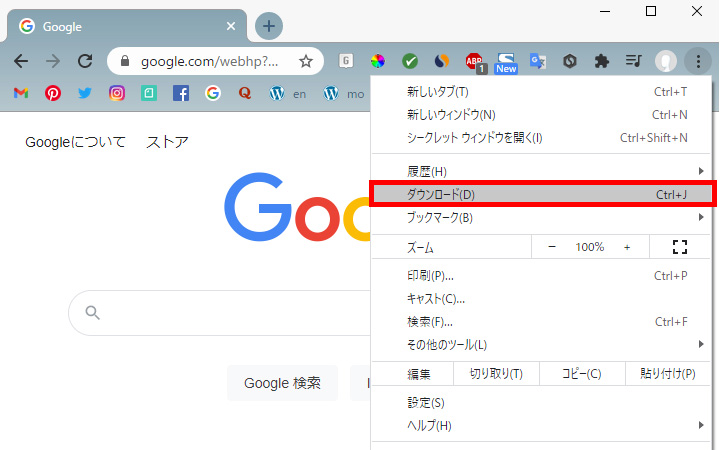The width and height of the screenshot is (720, 450).
Task: Close the Google tab
Action: [231, 26]
